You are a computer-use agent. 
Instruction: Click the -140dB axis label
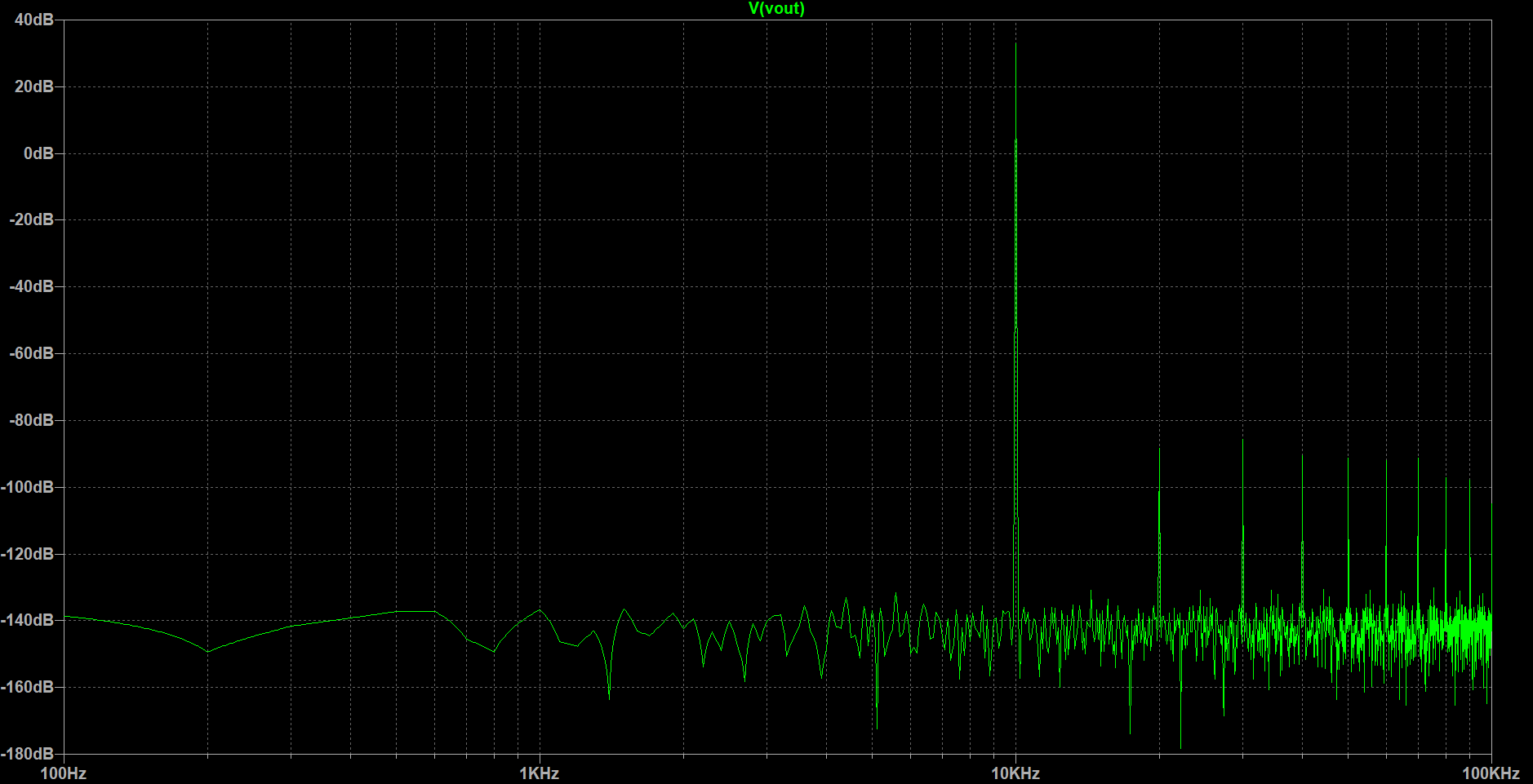click(27, 620)
